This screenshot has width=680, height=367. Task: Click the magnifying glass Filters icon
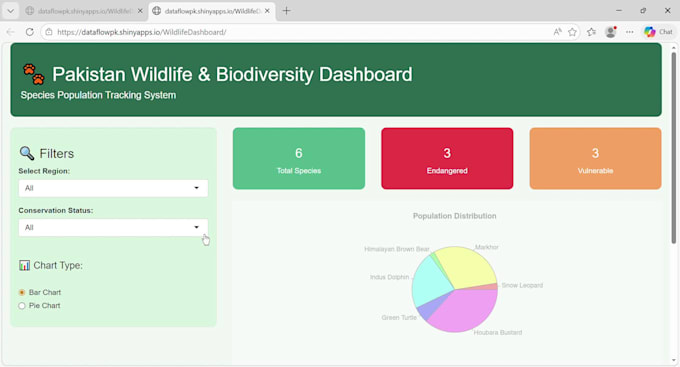[26, 153]
